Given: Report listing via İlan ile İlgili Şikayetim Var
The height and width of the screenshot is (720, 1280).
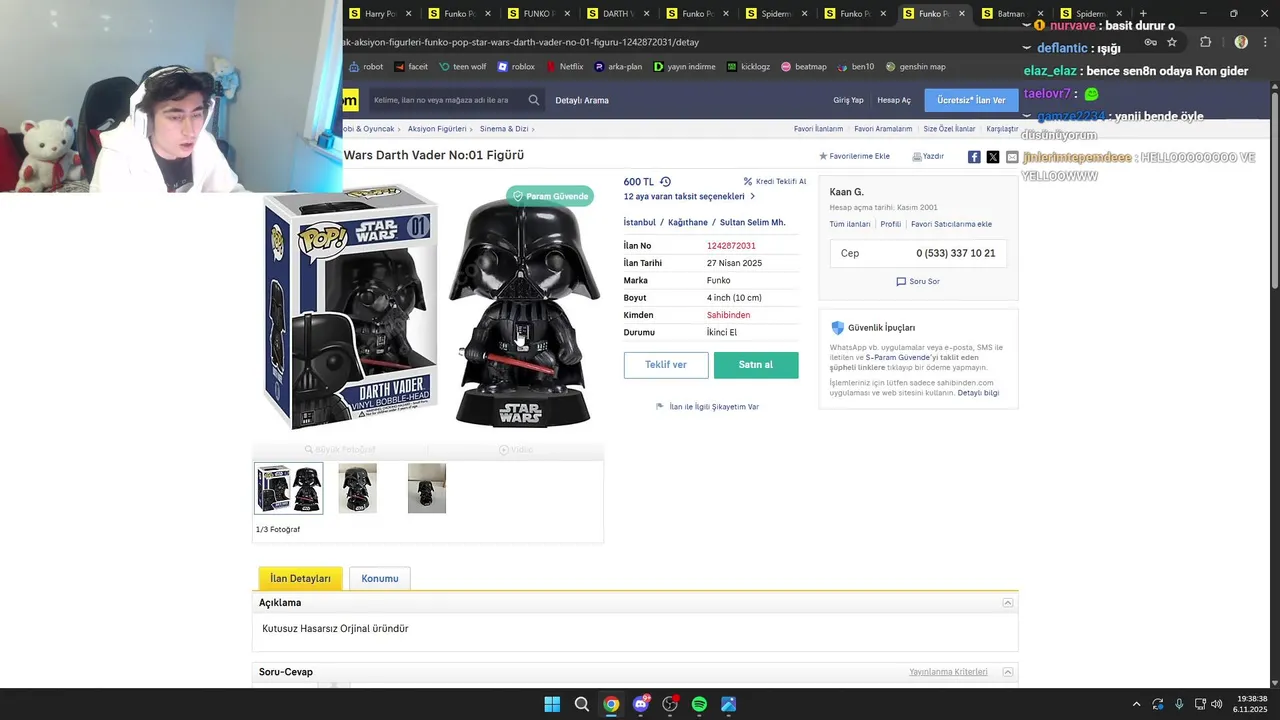Looking at the screenshot, I should pos(707,407).
